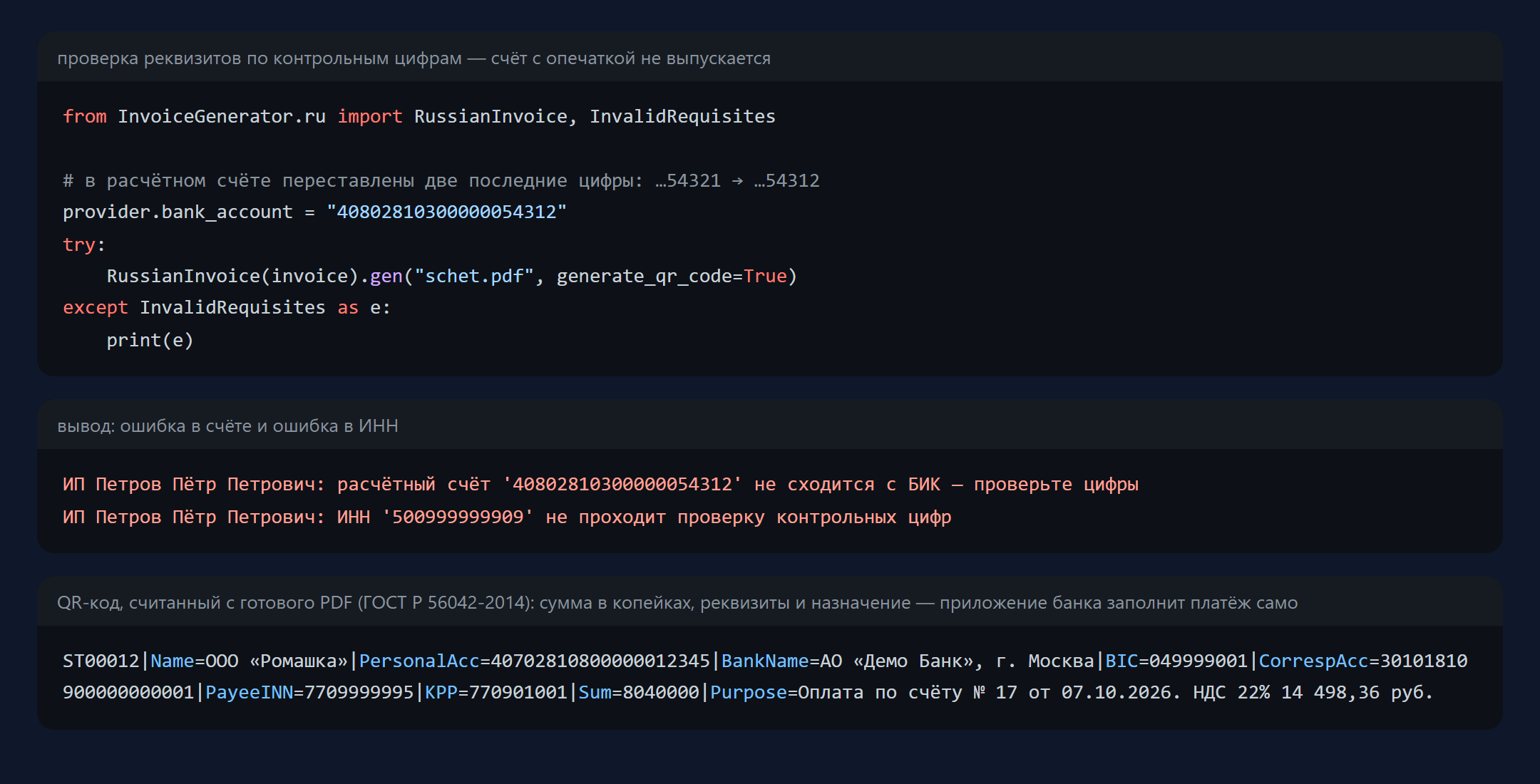Click the 'RussianInvoice(invoice).gen' call line
This screenshot has height=784, width=1540.
coord(452,276)
